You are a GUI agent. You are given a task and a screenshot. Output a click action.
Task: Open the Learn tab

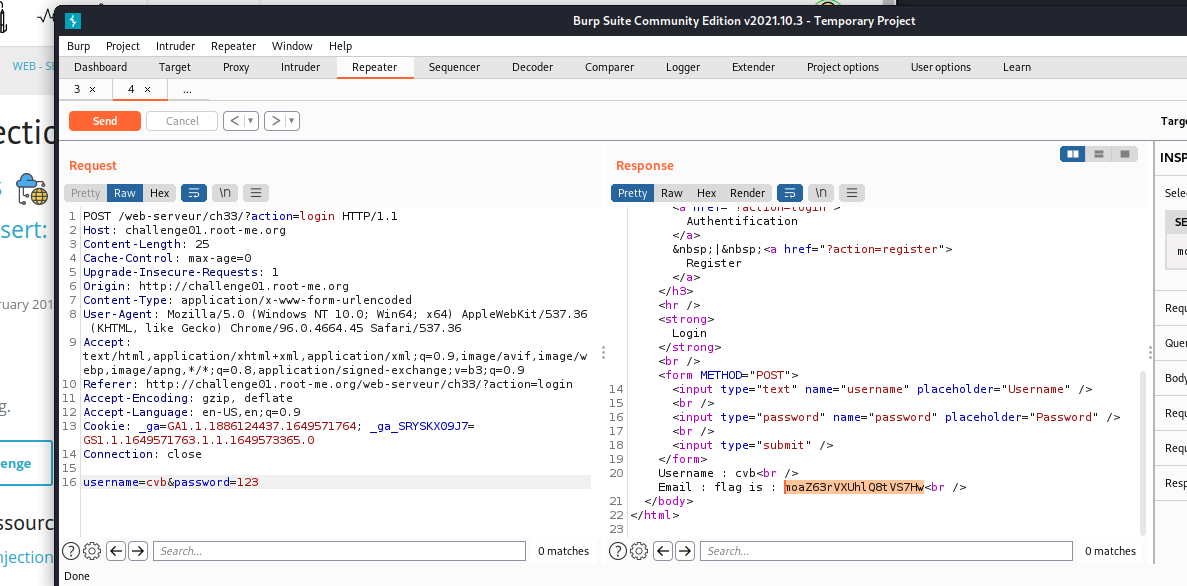pos(1017,67)
